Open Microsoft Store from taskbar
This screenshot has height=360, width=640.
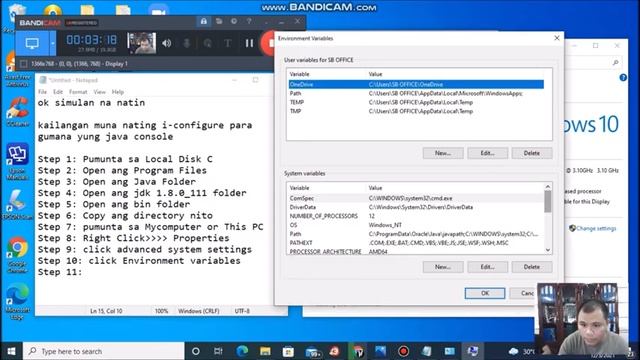pos(288,351)
